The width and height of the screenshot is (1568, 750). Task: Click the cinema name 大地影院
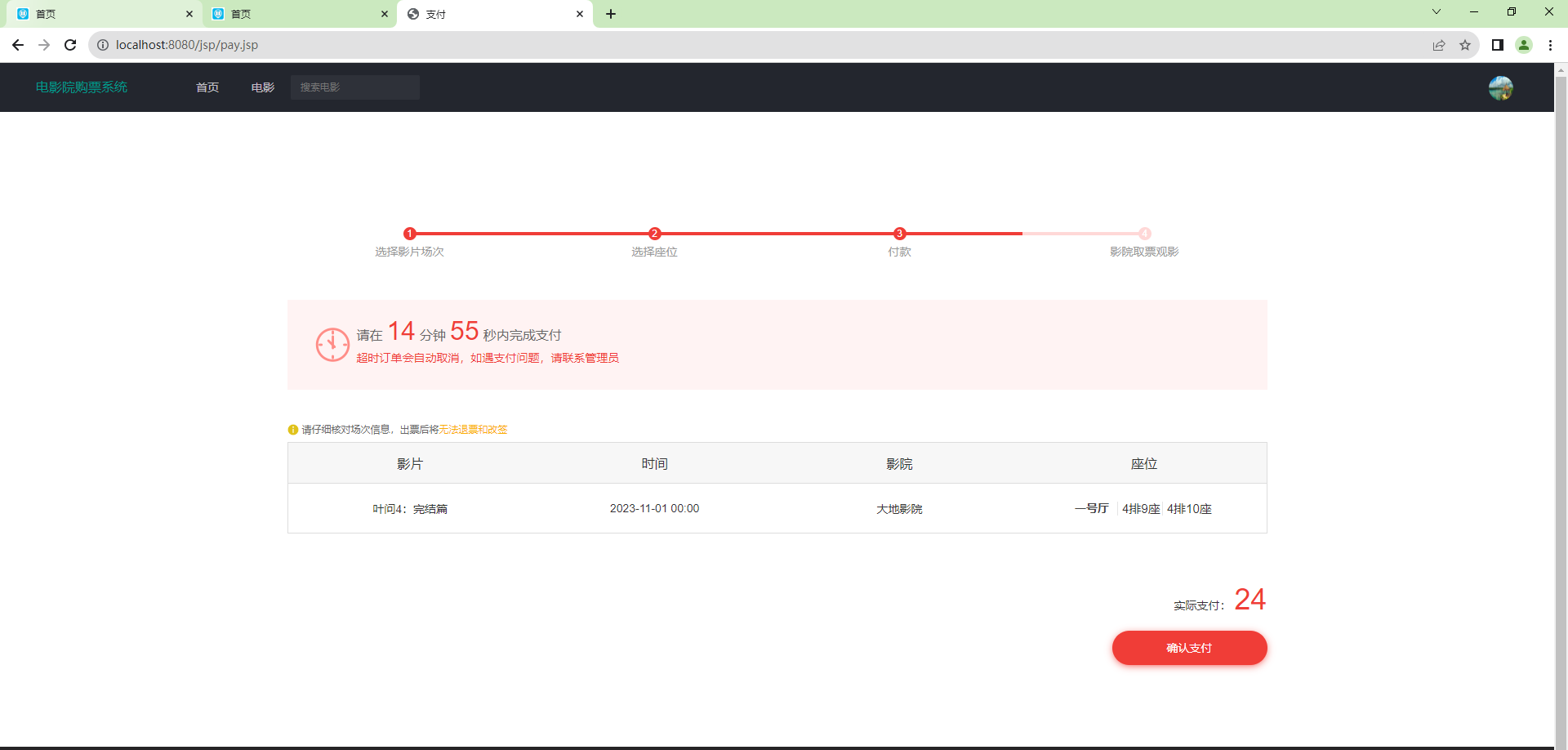point(900,509)
